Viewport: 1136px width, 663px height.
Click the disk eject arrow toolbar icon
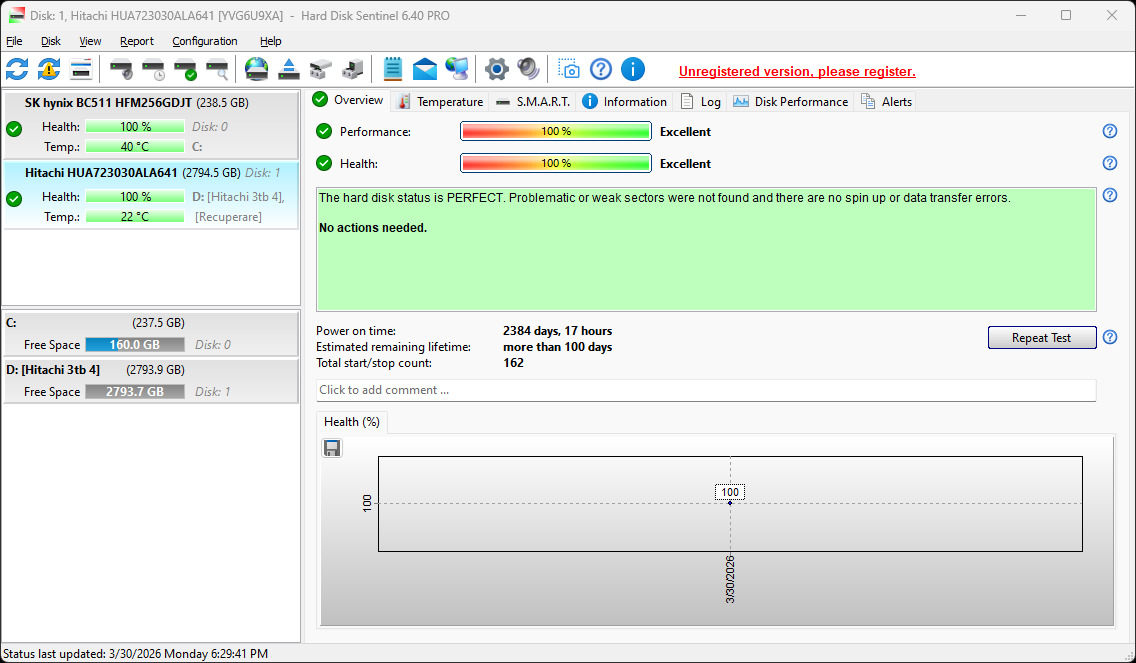tap(289, 70)
